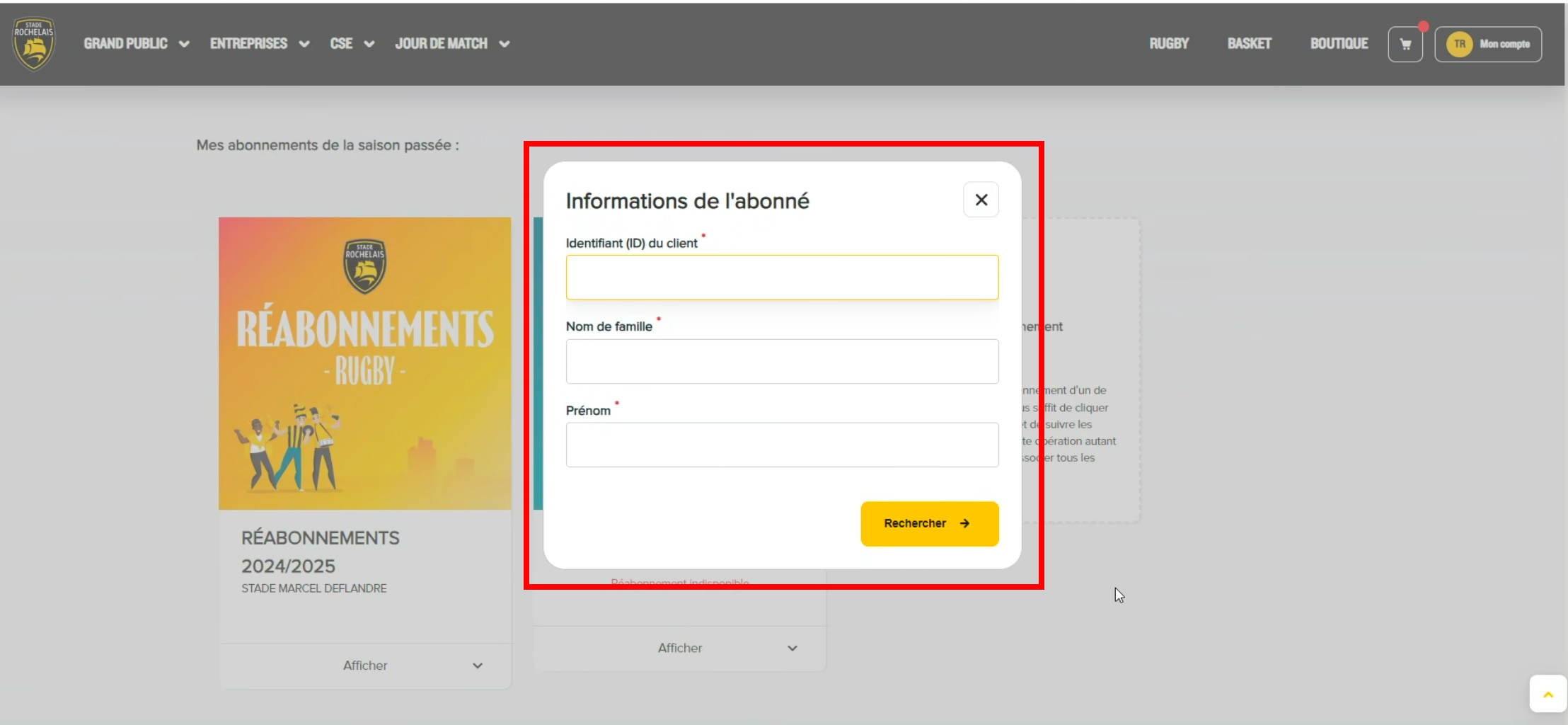This screenshot has width=1568, height=725.
Task: Click the TR account avatar
Action: 1459,44
